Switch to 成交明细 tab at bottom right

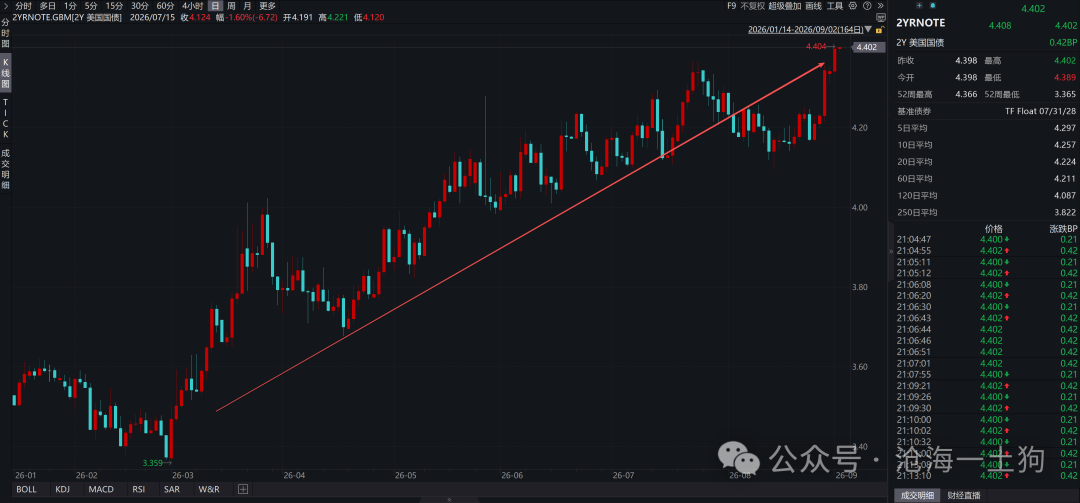pyautogui.click(x=917, y=495)
